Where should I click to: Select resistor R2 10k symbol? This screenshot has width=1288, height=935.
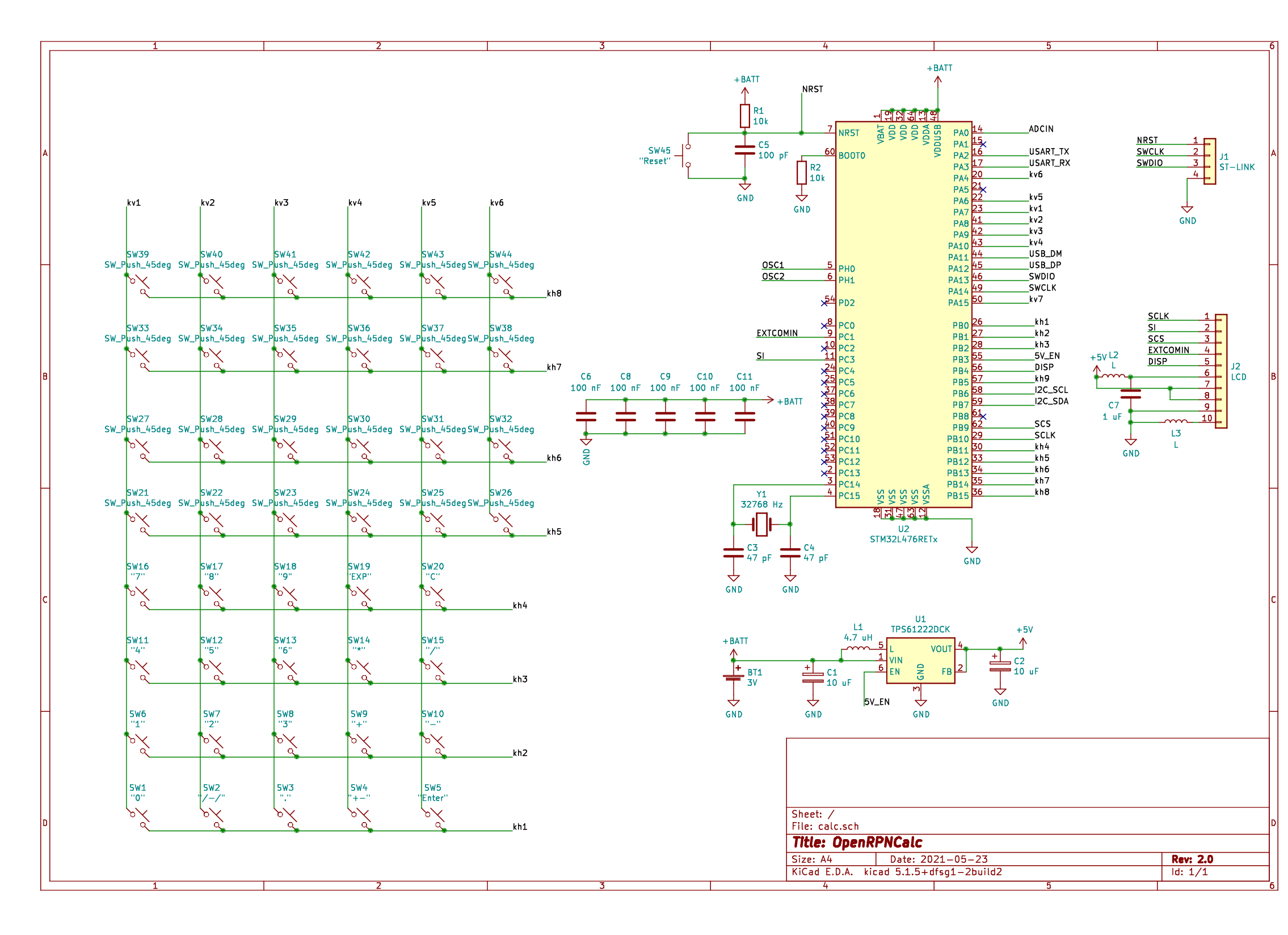coord(801,172)
